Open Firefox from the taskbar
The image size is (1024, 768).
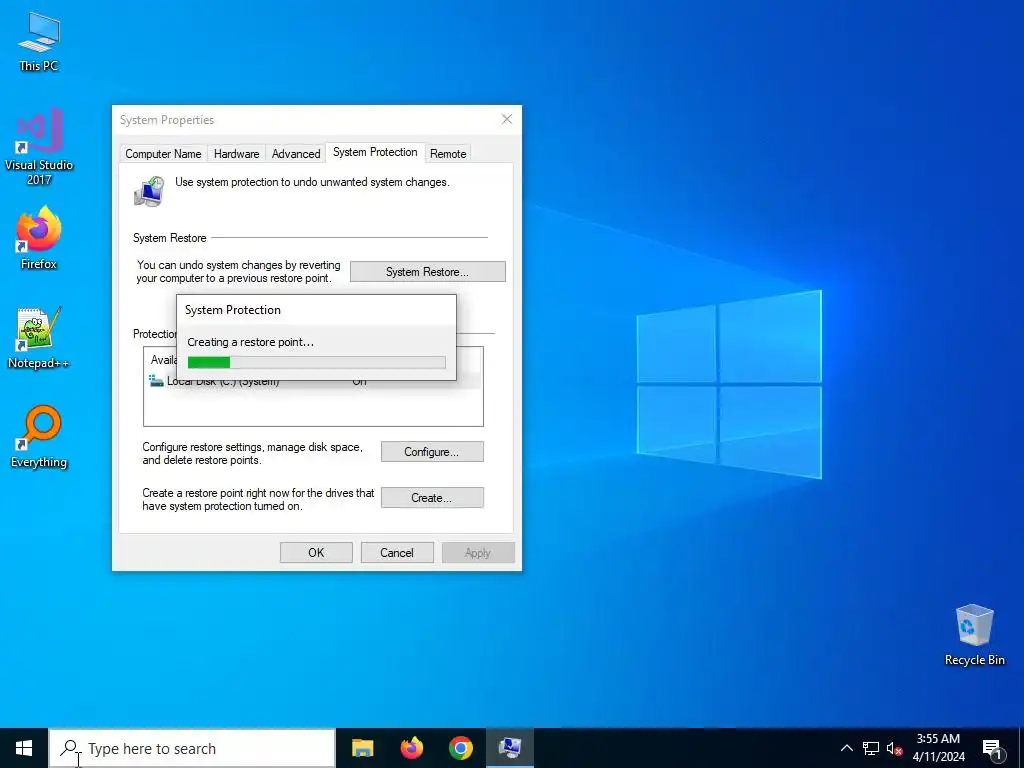[411, 748]
